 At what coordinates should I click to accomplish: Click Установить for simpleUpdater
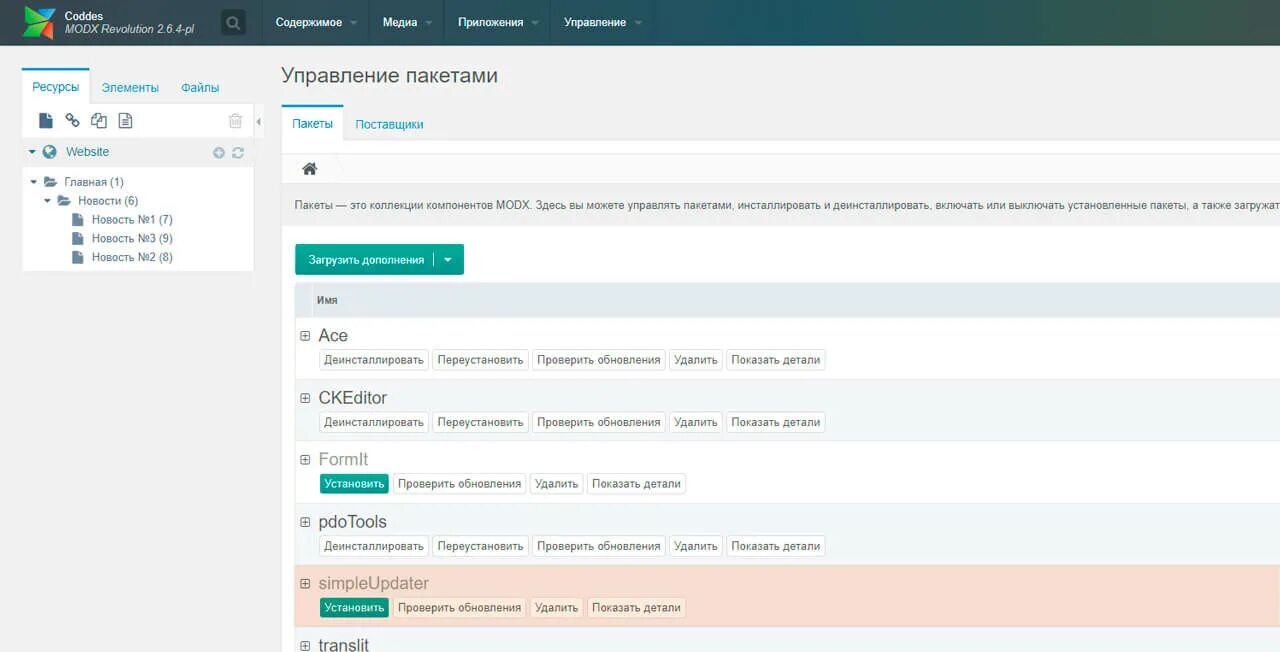[354, 608]
